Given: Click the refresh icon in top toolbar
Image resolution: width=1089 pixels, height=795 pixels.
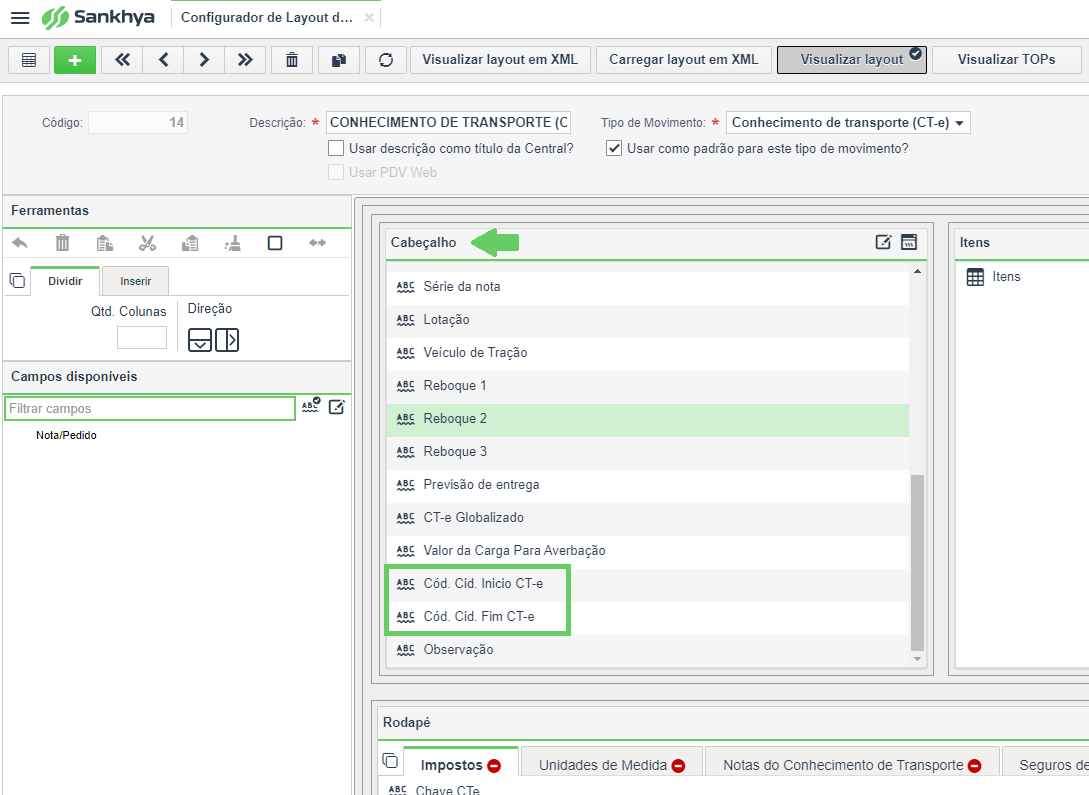Looking at the screenshot, I should tap(385, 60).
